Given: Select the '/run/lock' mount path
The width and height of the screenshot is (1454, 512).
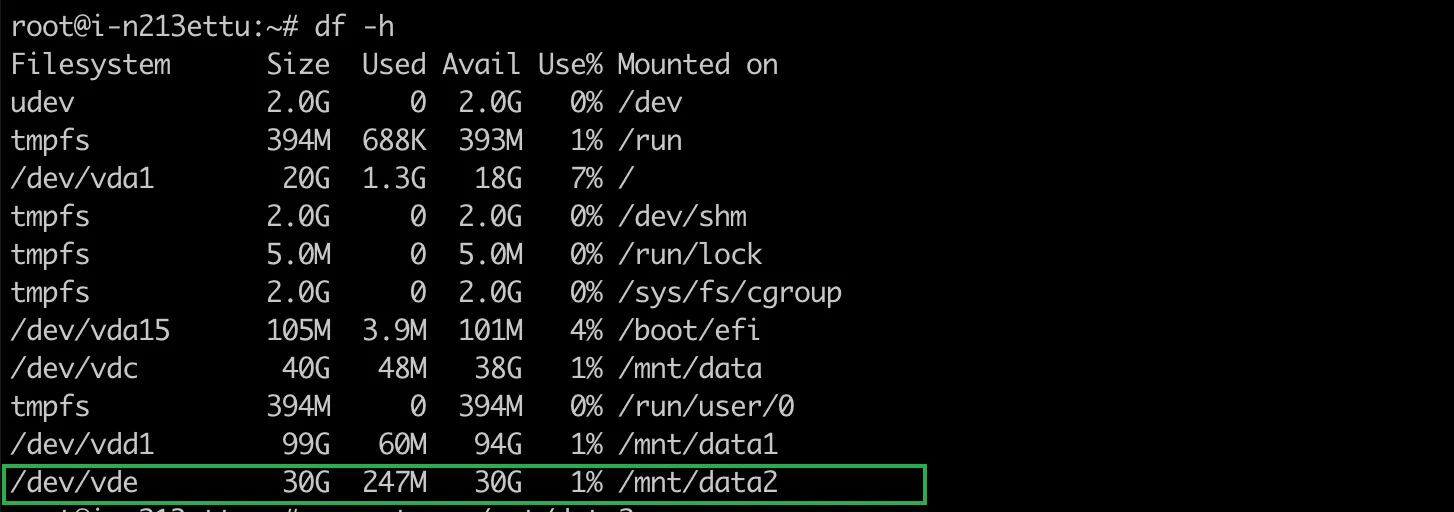Looking at the screenshot, I should [x=689, y=255].
